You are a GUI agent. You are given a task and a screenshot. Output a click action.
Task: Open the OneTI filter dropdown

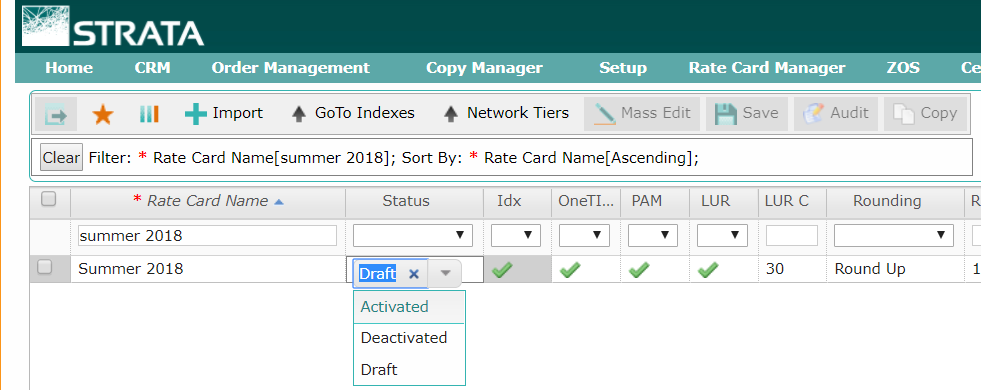pyautogui.click(x=584, y=236)
